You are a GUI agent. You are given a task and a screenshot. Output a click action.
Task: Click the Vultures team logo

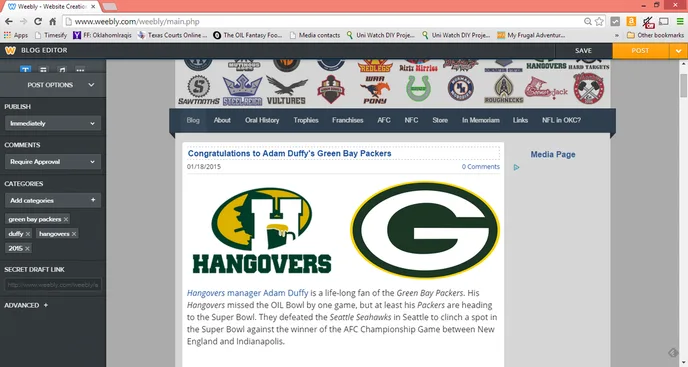coord(286,90)
